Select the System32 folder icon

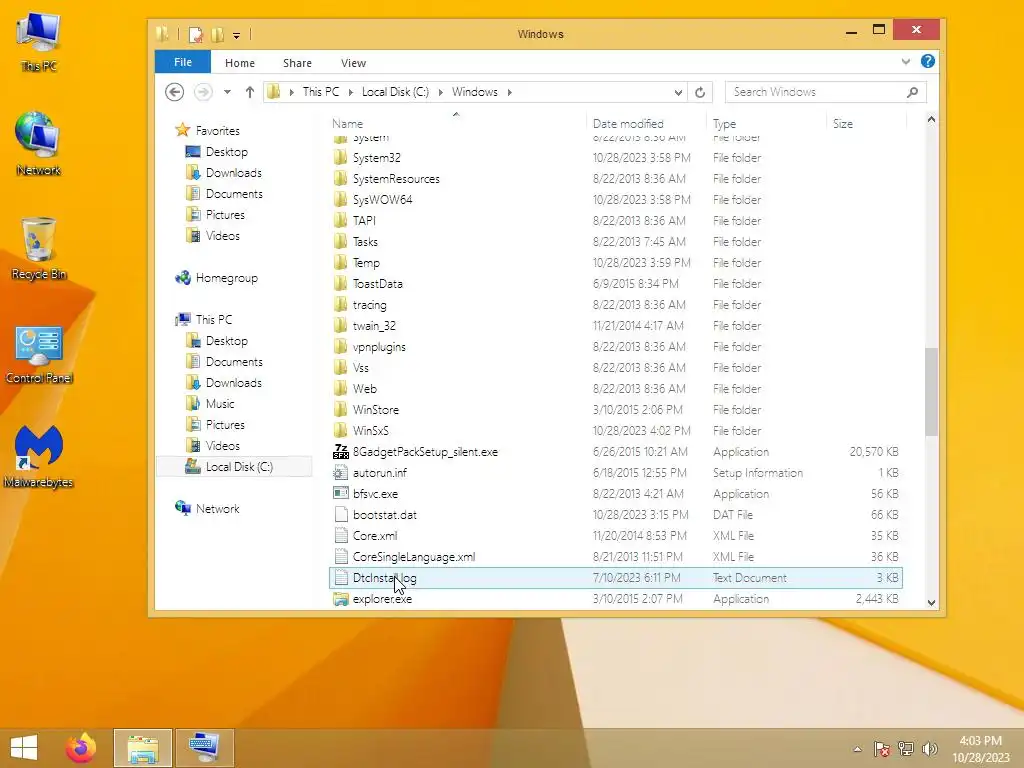click(340, 157)
